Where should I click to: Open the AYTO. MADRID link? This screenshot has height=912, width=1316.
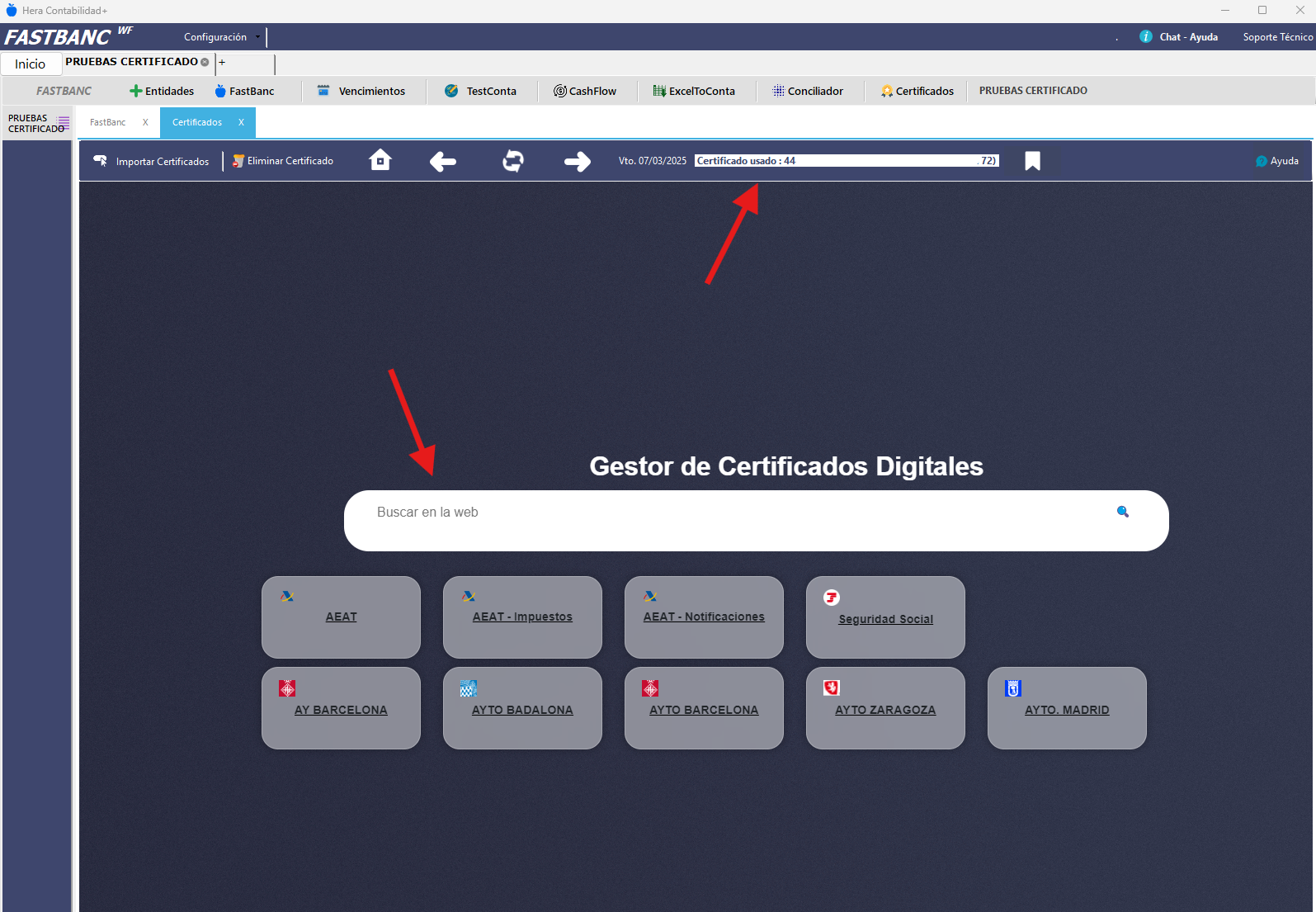click(x=1067, y=710)
